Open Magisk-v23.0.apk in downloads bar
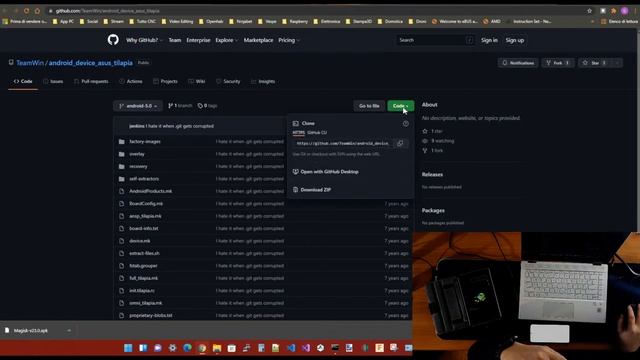640x360 pixels. pyautogui.click(x=31, y=330)
